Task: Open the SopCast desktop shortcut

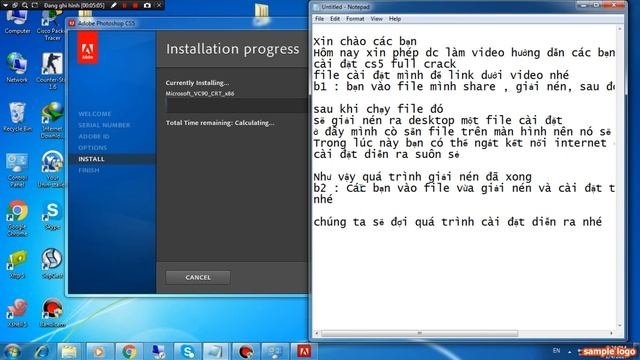Action: tap(52, 264)
